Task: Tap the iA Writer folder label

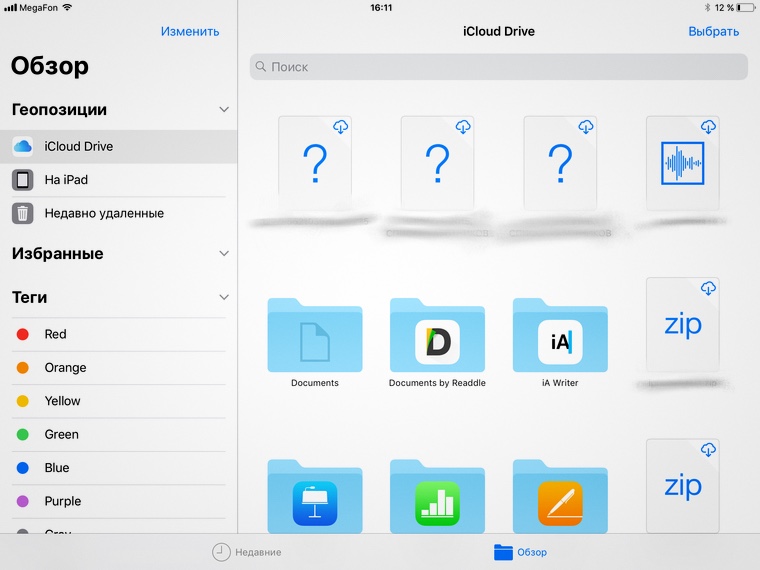Action: pos(560,383)
